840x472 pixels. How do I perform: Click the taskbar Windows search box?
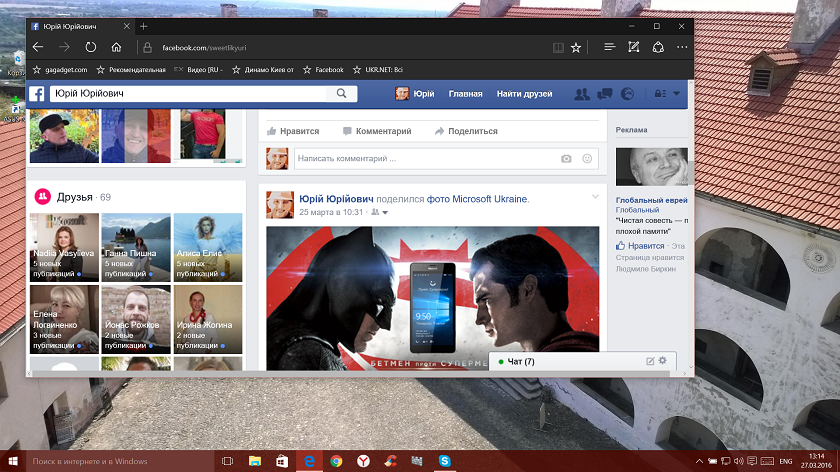click(120, 461)
